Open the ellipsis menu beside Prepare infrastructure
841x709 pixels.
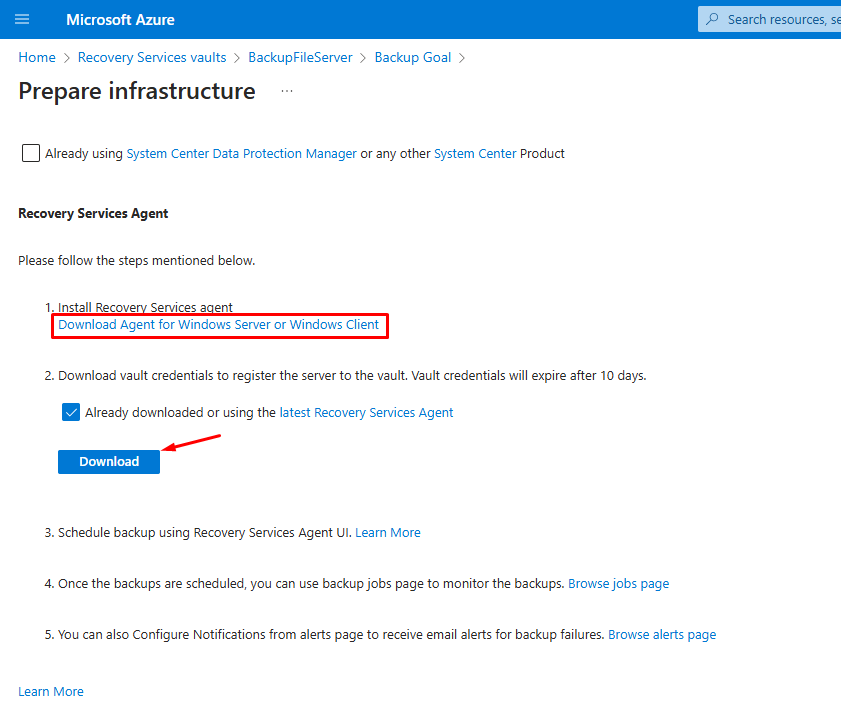[287, 91]
